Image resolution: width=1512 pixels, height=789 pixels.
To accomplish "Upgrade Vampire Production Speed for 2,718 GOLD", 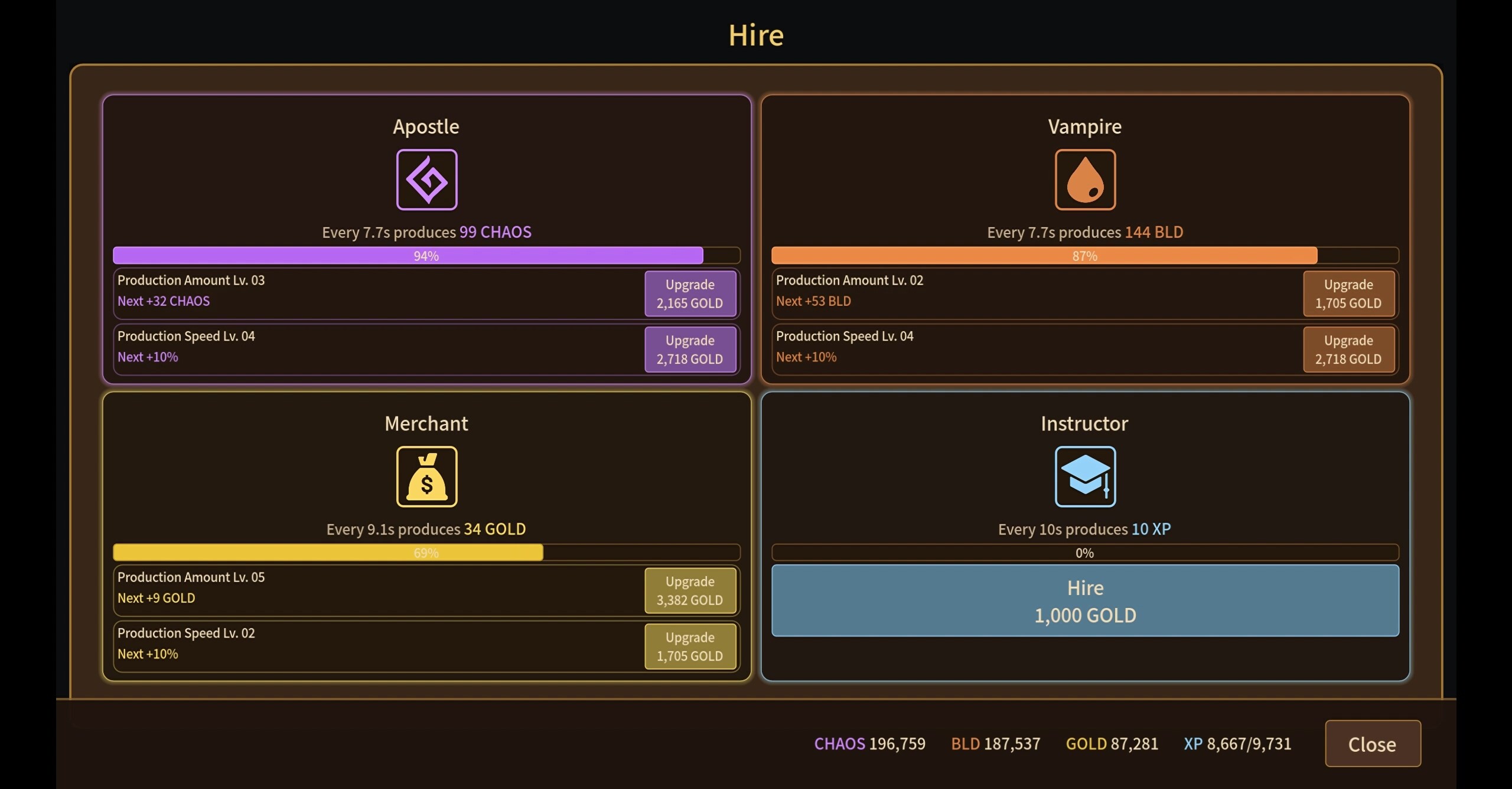I will point(1348,350).
